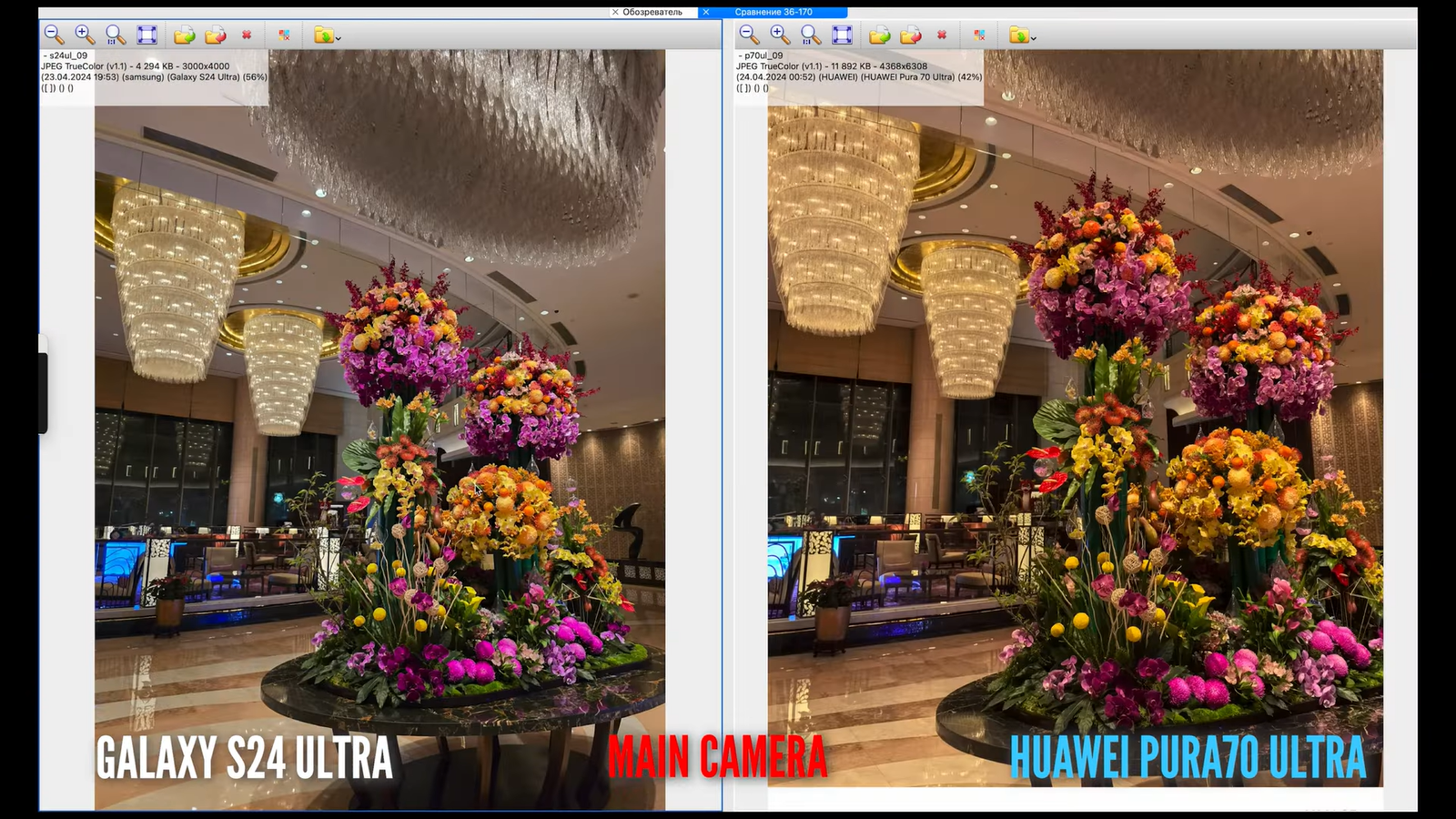Click the left pane yellow folder icon
Viewport: 1456px width, 819px height.
click(323, 35)
